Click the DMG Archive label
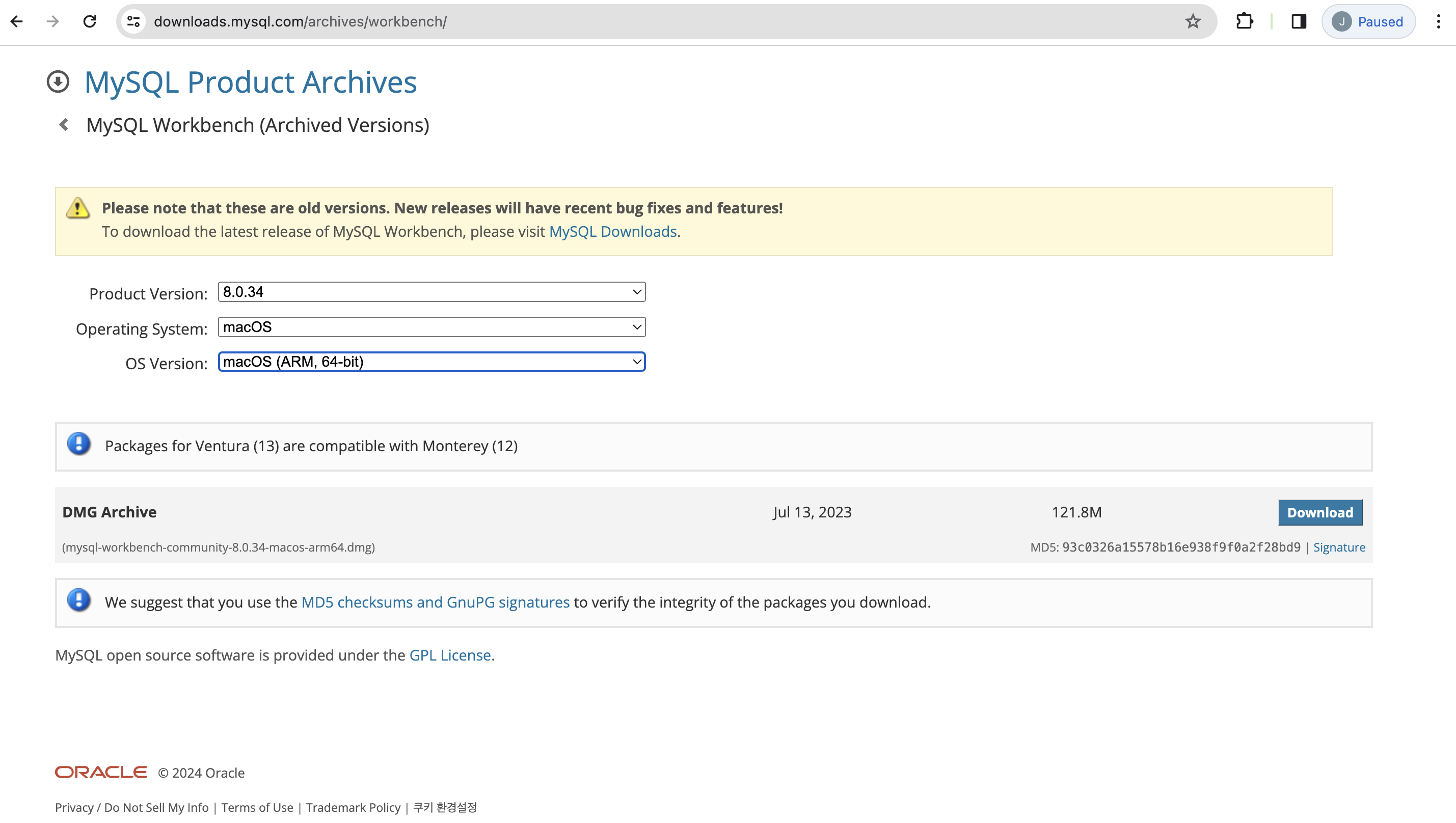Screen dimensions: 1456x823 click(x=109, y=512)
